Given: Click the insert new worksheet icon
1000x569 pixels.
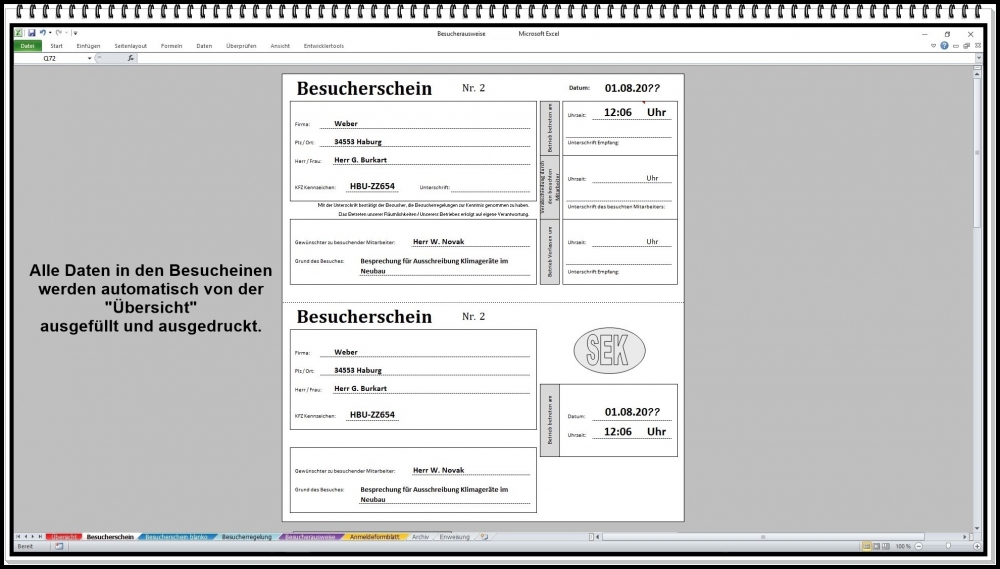Looking at the screenshot, I should click(x=484, y=537).
